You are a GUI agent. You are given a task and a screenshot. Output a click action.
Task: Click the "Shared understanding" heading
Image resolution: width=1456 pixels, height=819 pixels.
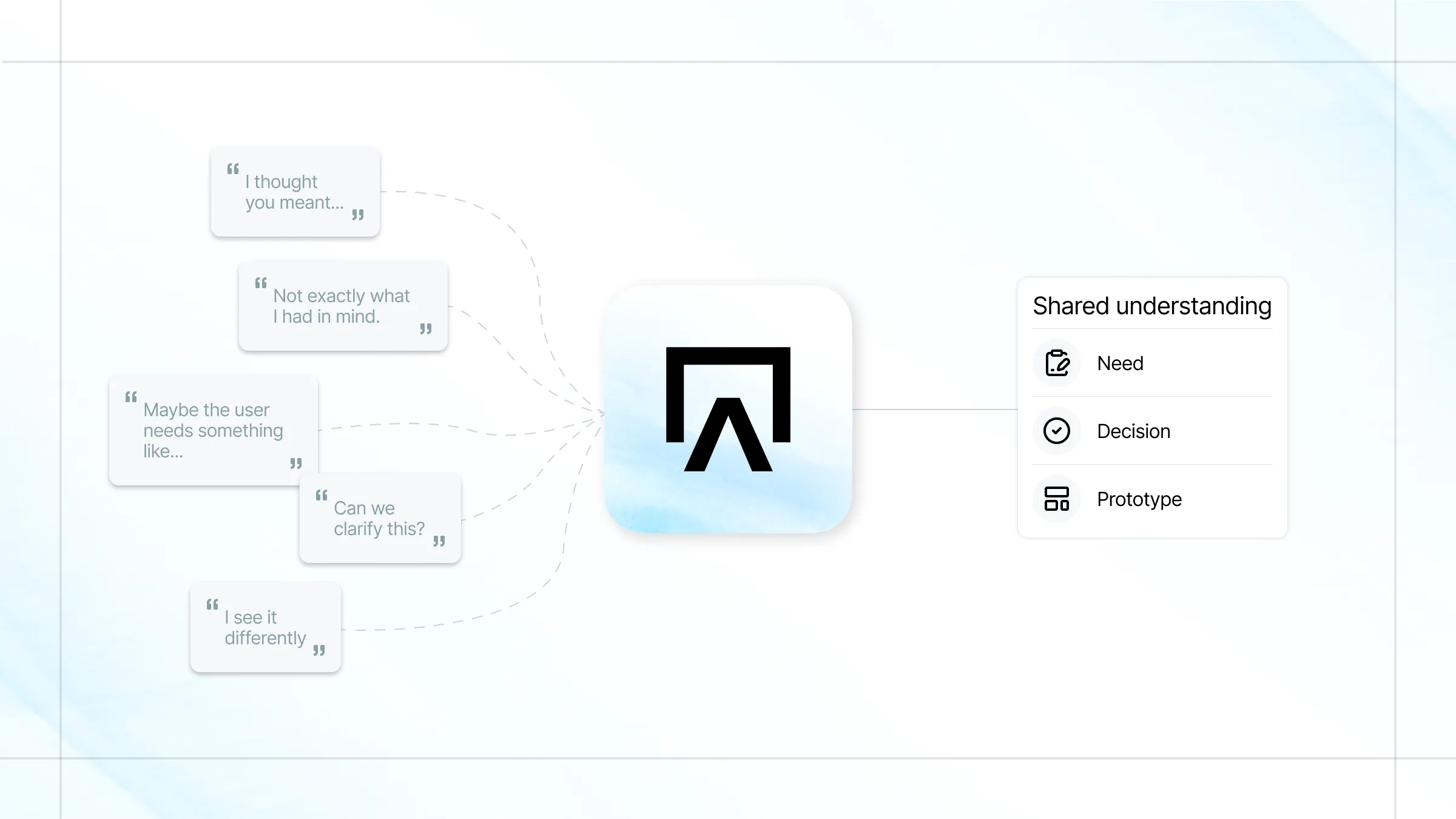click(1152, 306)
